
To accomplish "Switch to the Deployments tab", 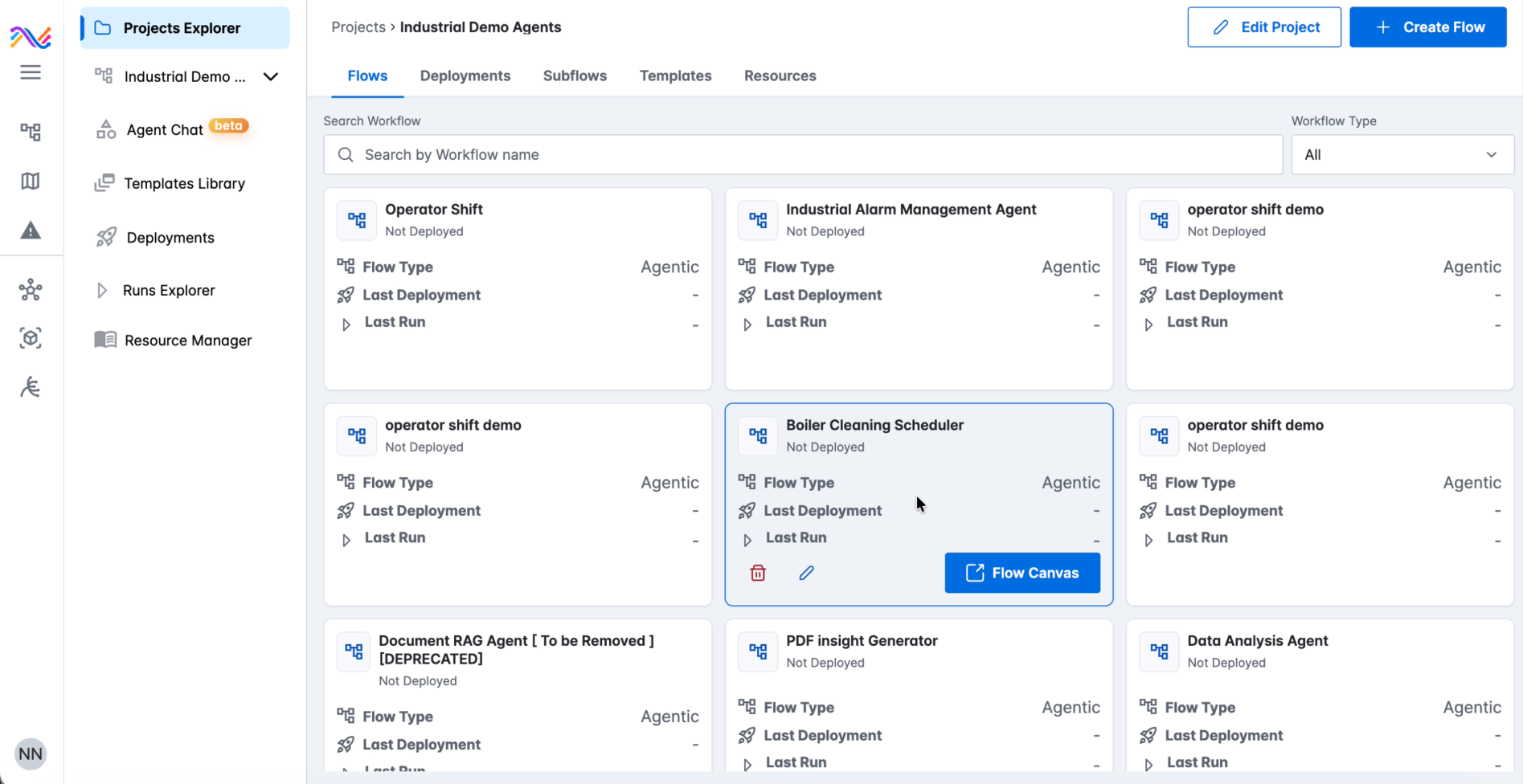I will coord(465,76).
